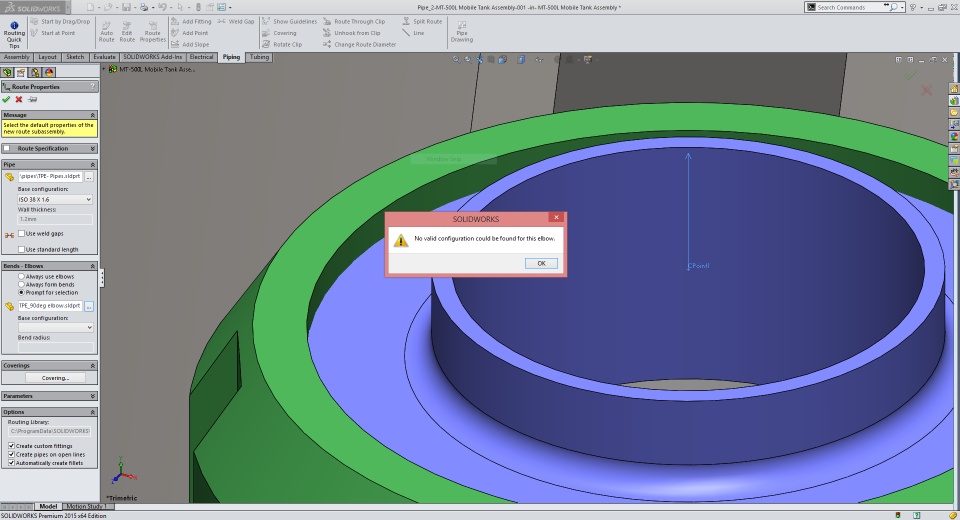This screenshot has height=520, width=960.
Task: Open the pipe Base configuration dropdown ISO 38 X 1.6
Action: point(55,200)
